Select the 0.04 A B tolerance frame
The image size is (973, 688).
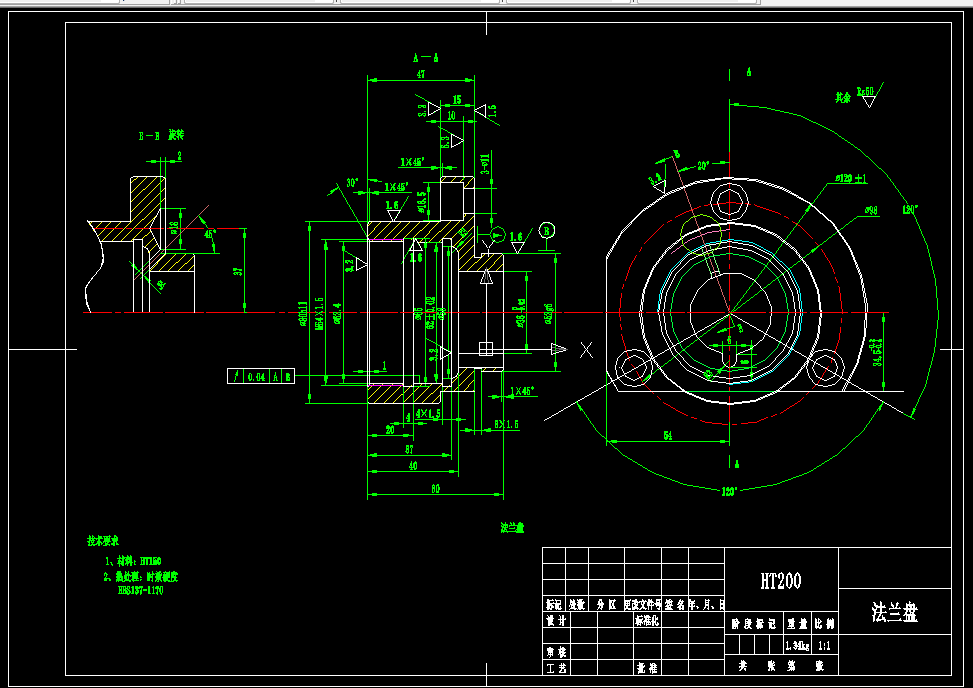[261, 376]
